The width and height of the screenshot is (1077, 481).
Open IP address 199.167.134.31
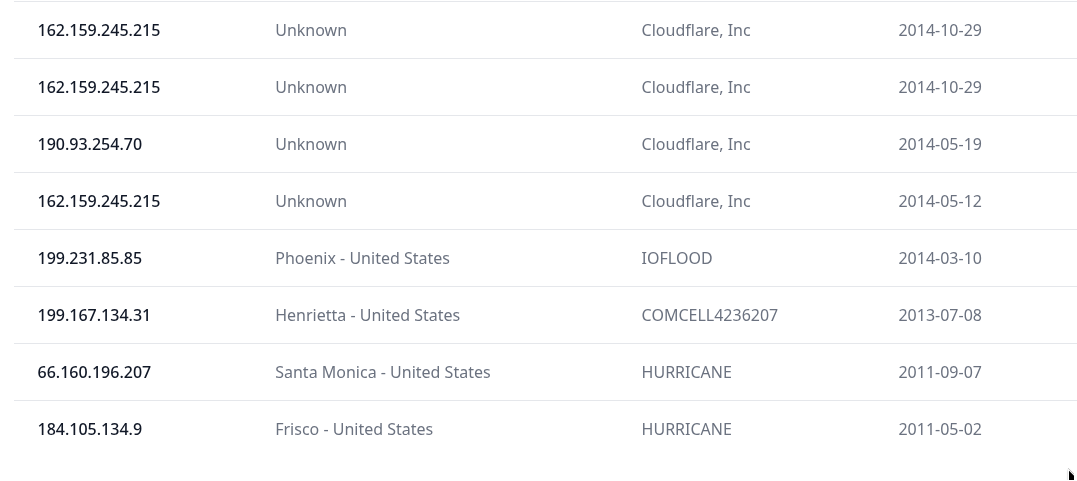(x=94, y=315)
